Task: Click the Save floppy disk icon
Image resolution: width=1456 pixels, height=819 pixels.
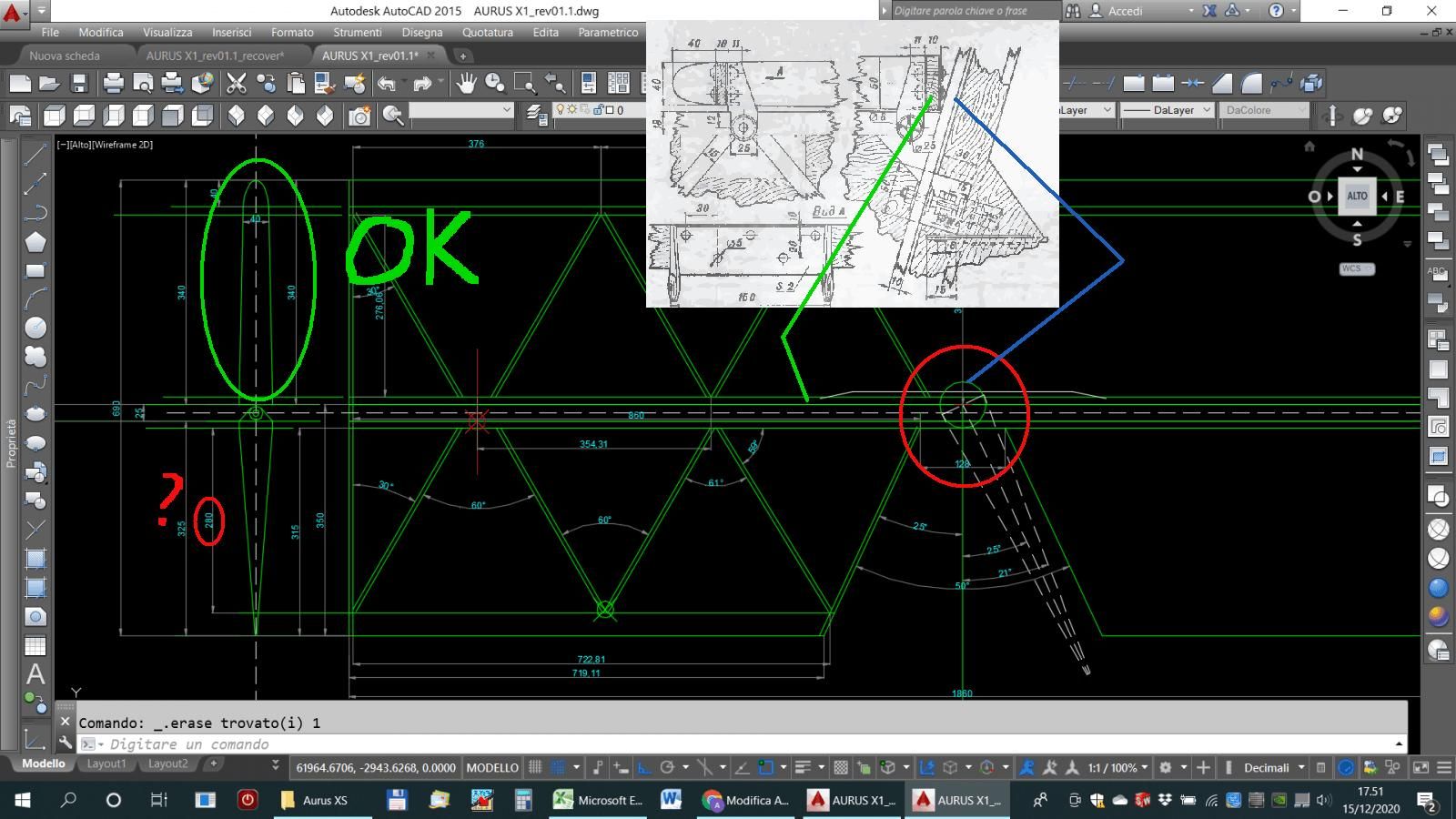Action: pos(79,84)
